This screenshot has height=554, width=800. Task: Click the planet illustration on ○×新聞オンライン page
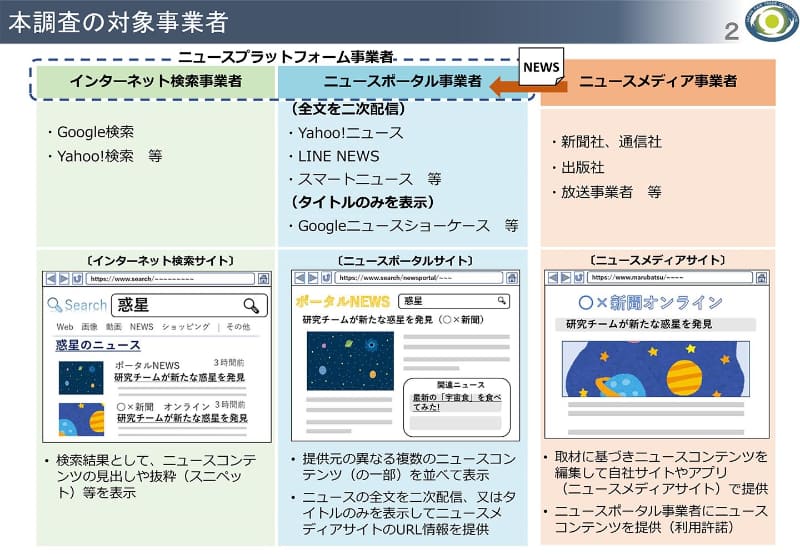point(656,369)
